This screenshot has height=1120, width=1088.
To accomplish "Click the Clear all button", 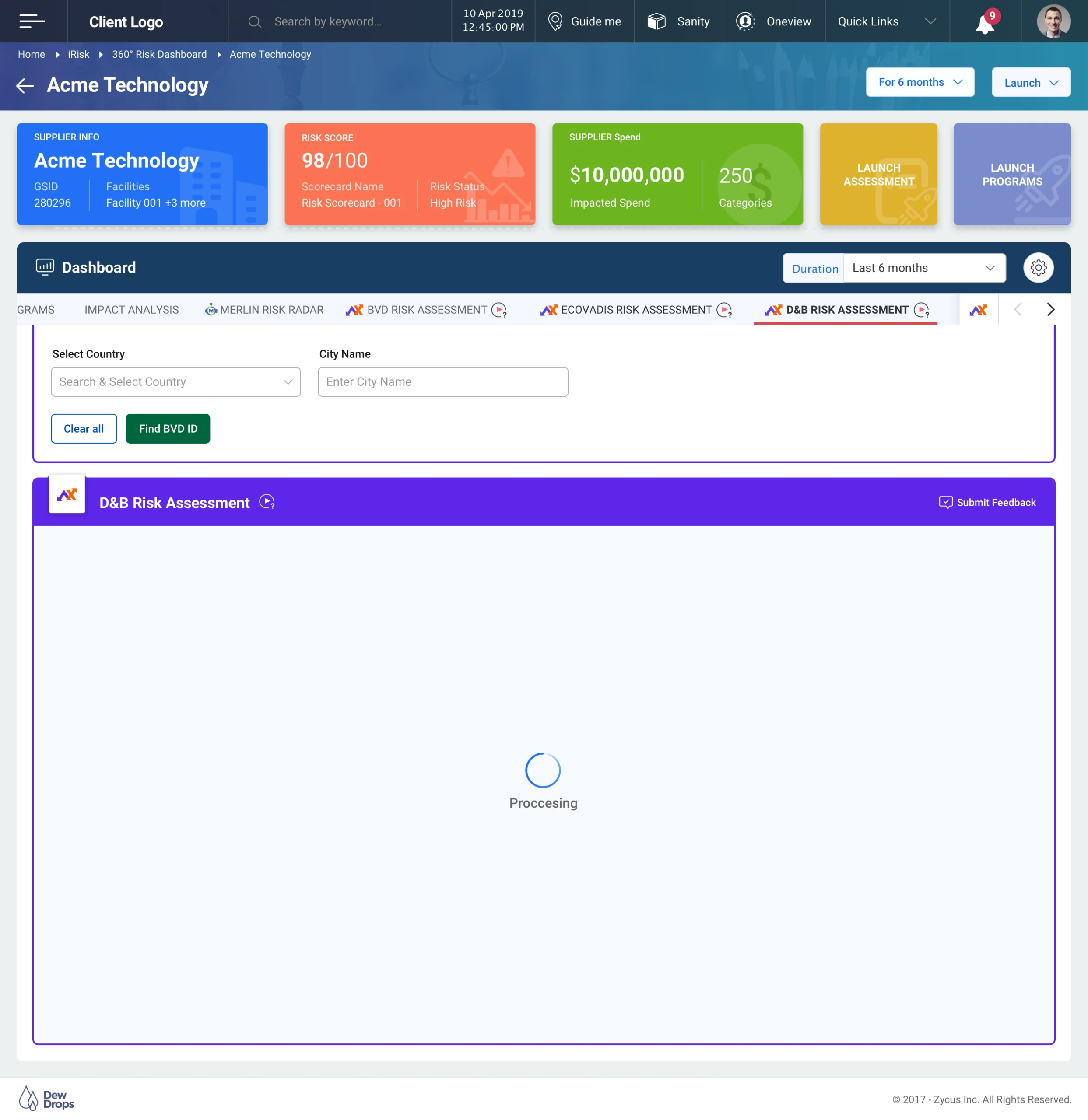I will click(84, 429).
